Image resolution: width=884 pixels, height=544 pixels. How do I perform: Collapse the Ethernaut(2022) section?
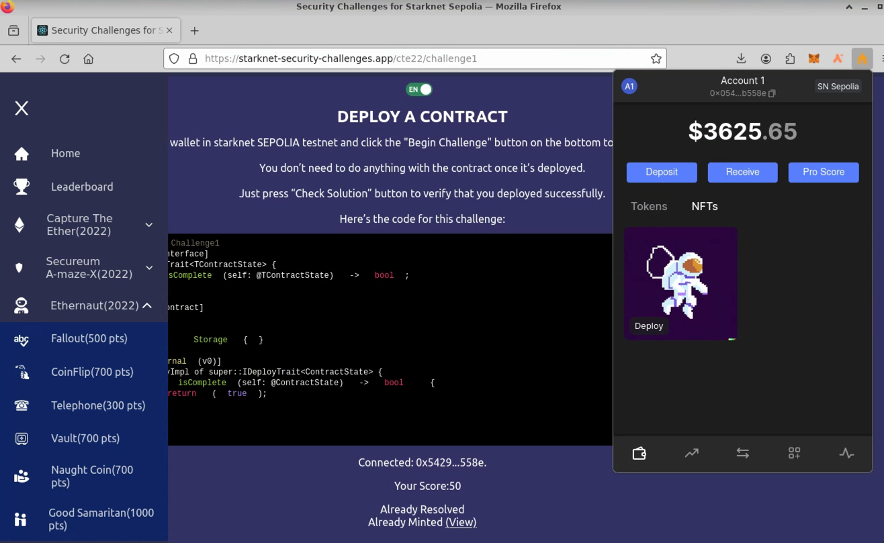pyautogui.click(x=147, y=306)
